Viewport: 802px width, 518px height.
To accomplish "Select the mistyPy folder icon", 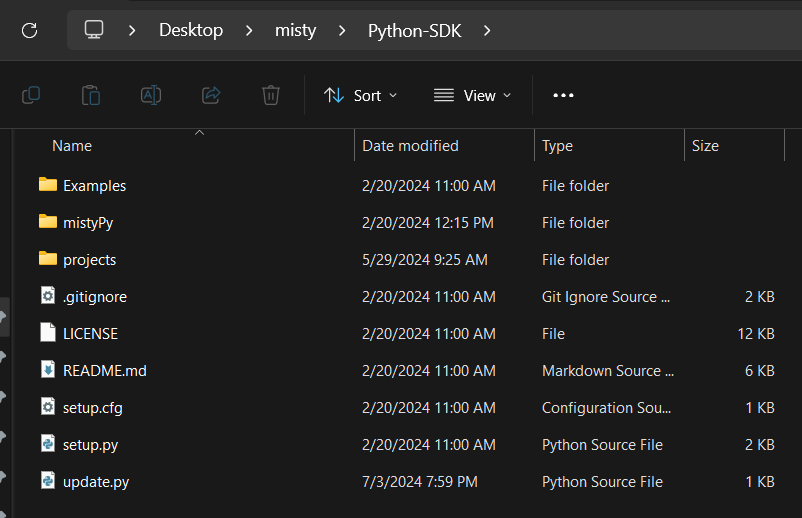I will 48,222.
